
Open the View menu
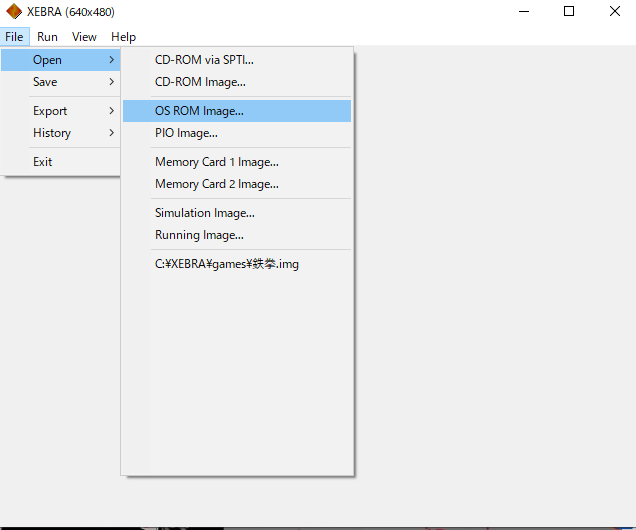click(x=84, y=37)
